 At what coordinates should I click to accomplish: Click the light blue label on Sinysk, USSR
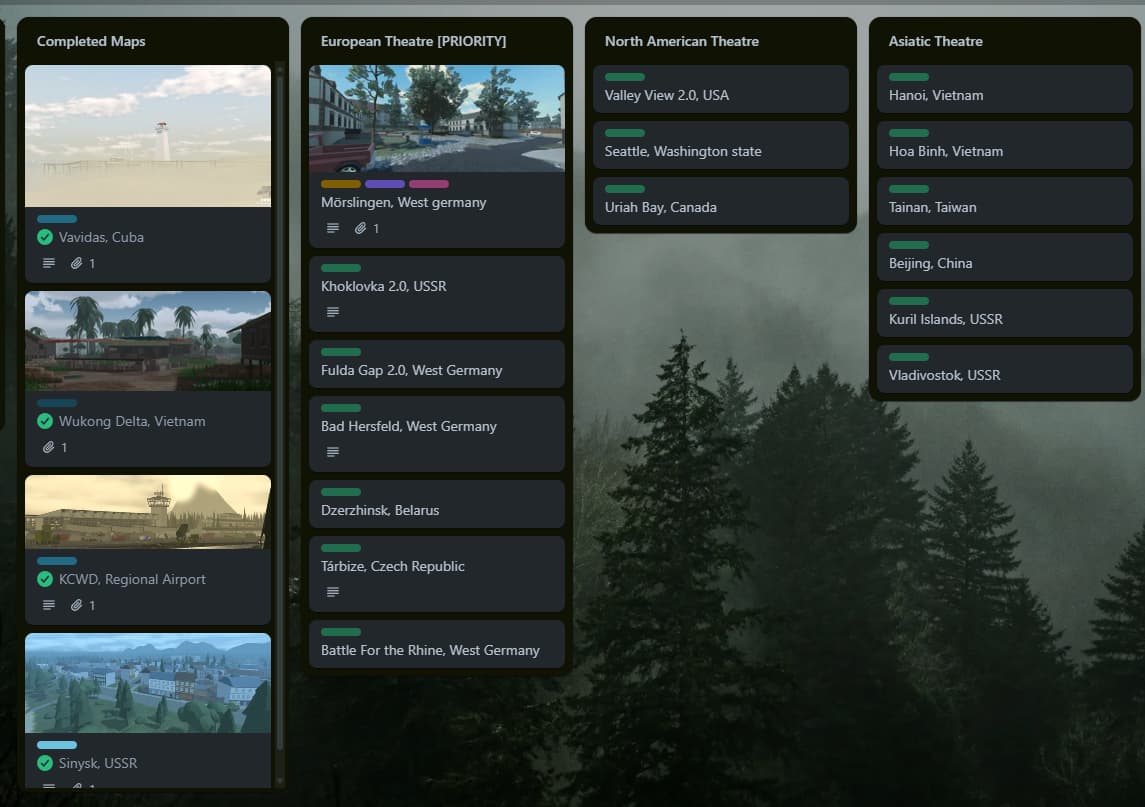(x=57, y=745)
